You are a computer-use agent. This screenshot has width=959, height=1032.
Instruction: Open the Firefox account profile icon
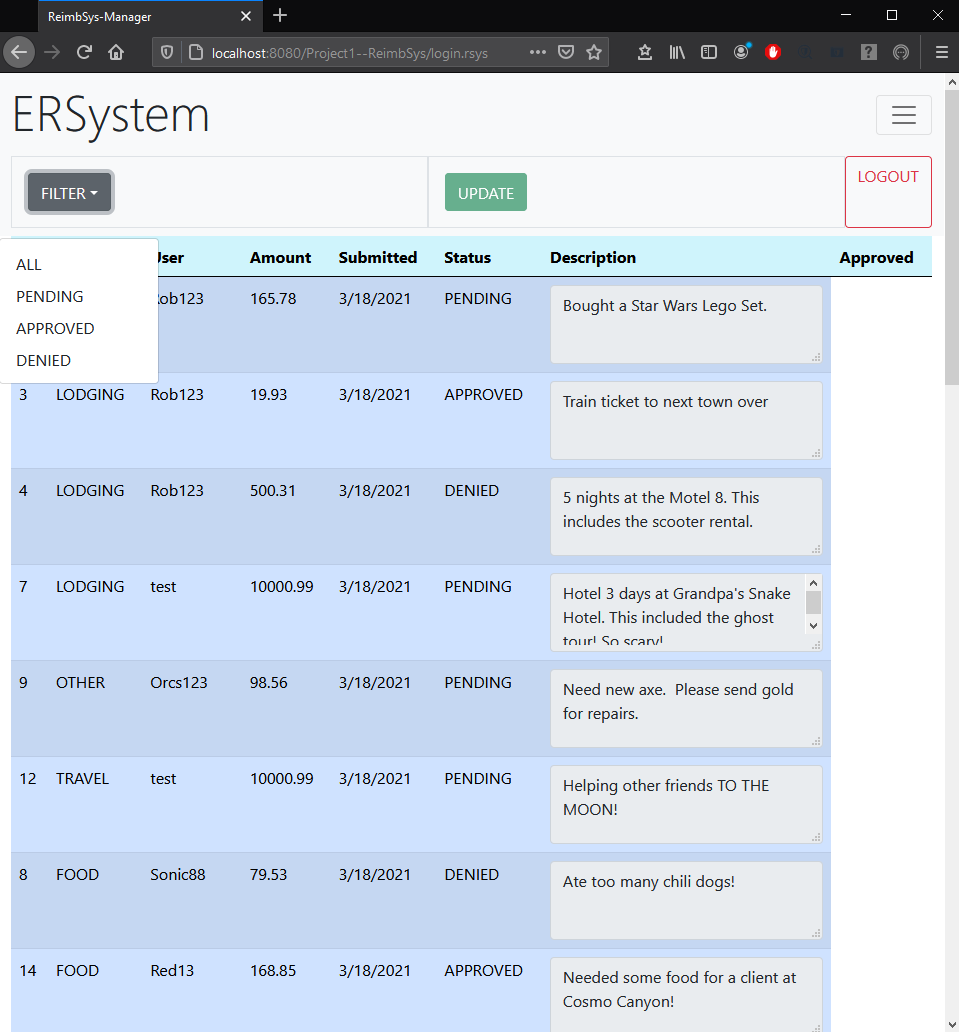(x=741, y=52)
